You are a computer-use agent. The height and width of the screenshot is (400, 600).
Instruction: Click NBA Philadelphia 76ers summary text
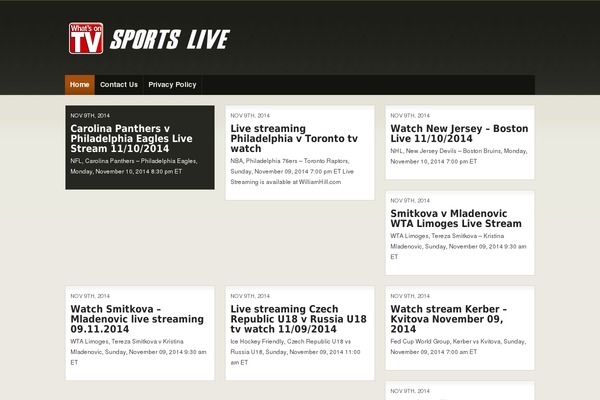[x=292, y=171]
